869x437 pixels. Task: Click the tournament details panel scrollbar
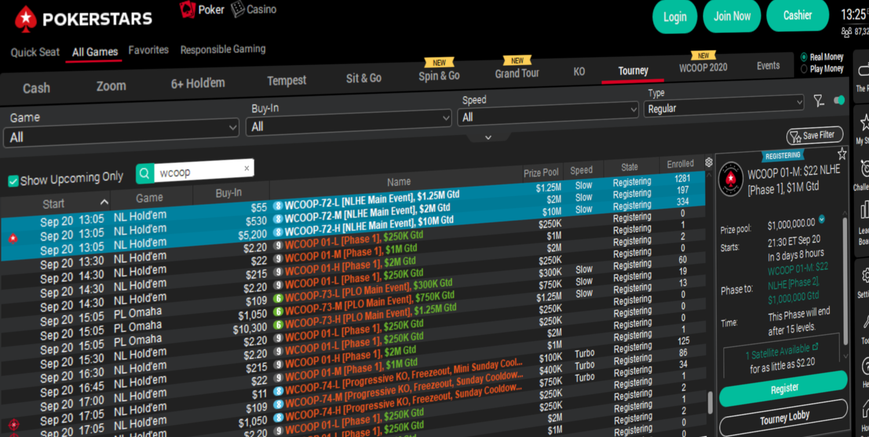click(x=845, y=280)
